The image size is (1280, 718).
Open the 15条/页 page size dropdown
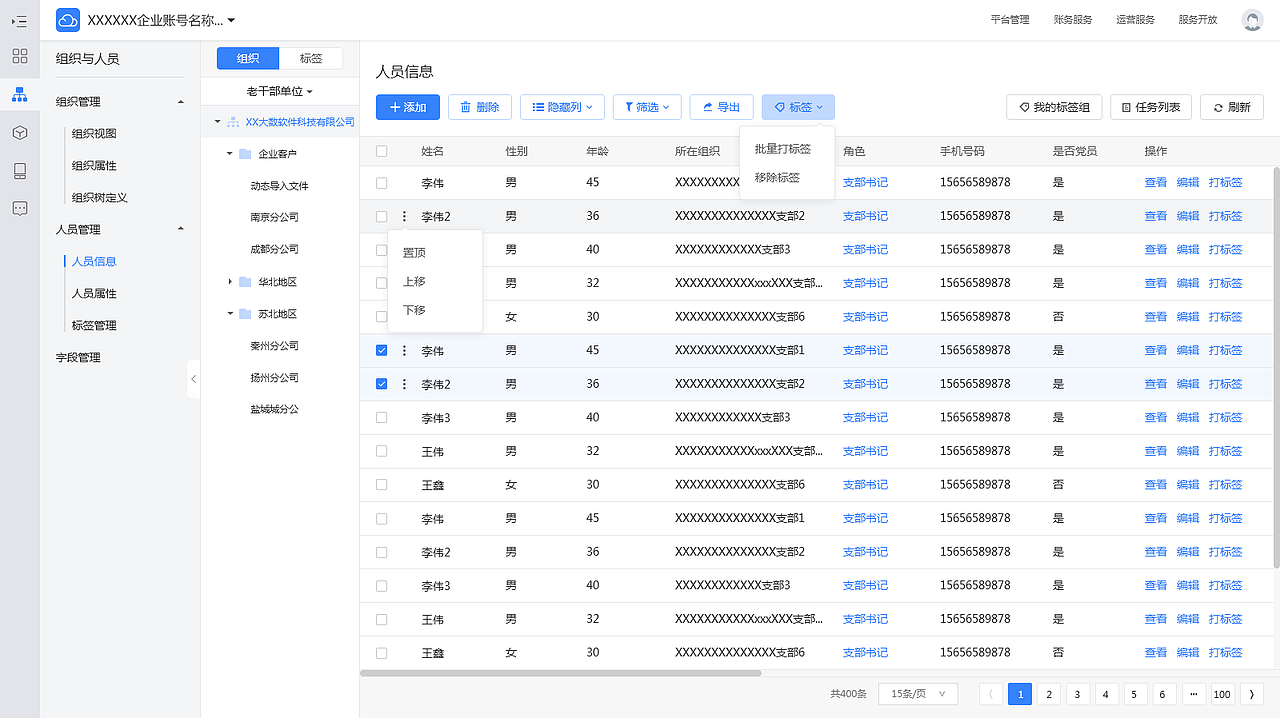click(918, 694)
